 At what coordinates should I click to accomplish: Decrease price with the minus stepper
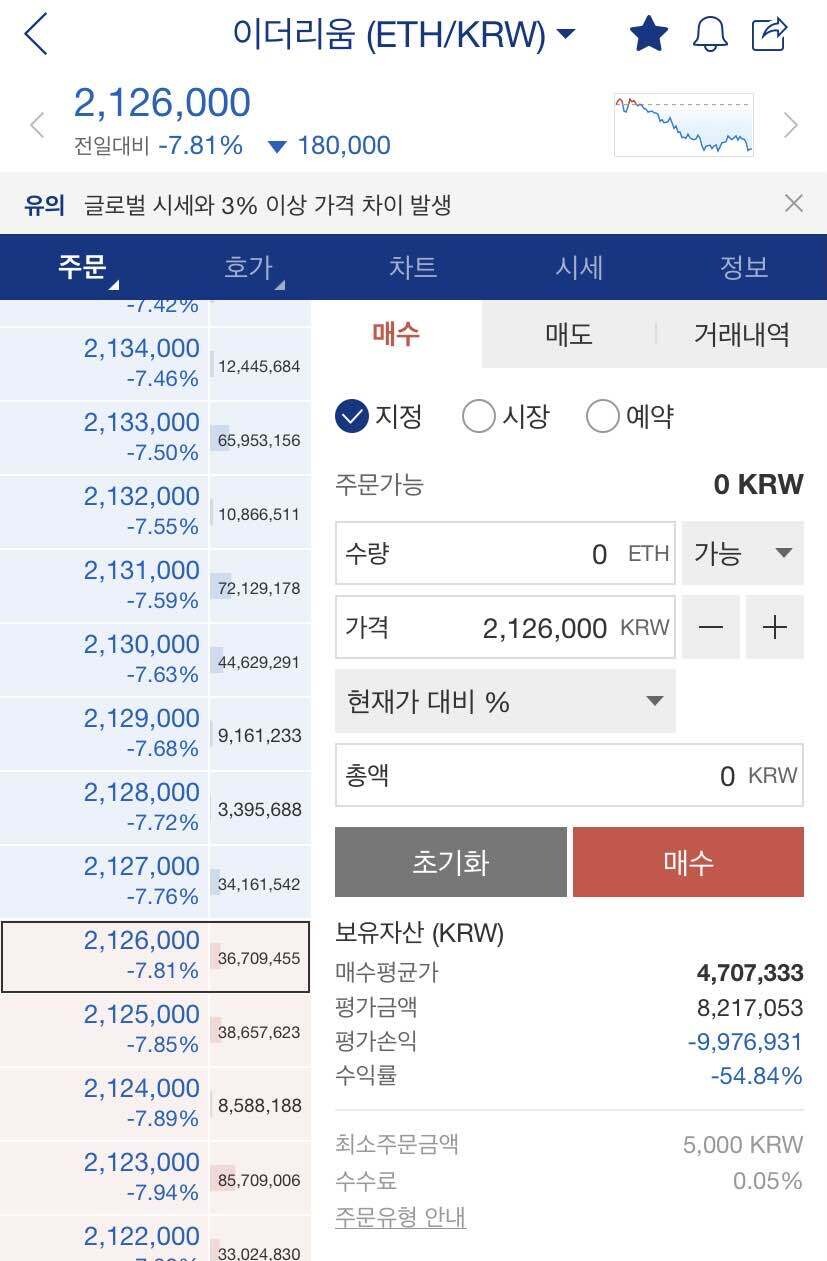(710, 627)
